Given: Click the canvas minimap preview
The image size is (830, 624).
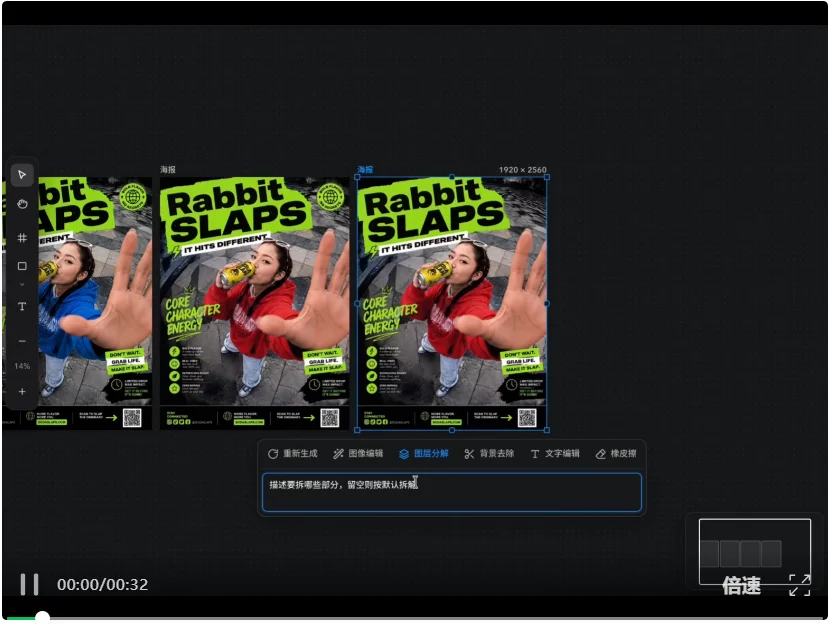Looking at the screenshot, I should coord(754,551).
